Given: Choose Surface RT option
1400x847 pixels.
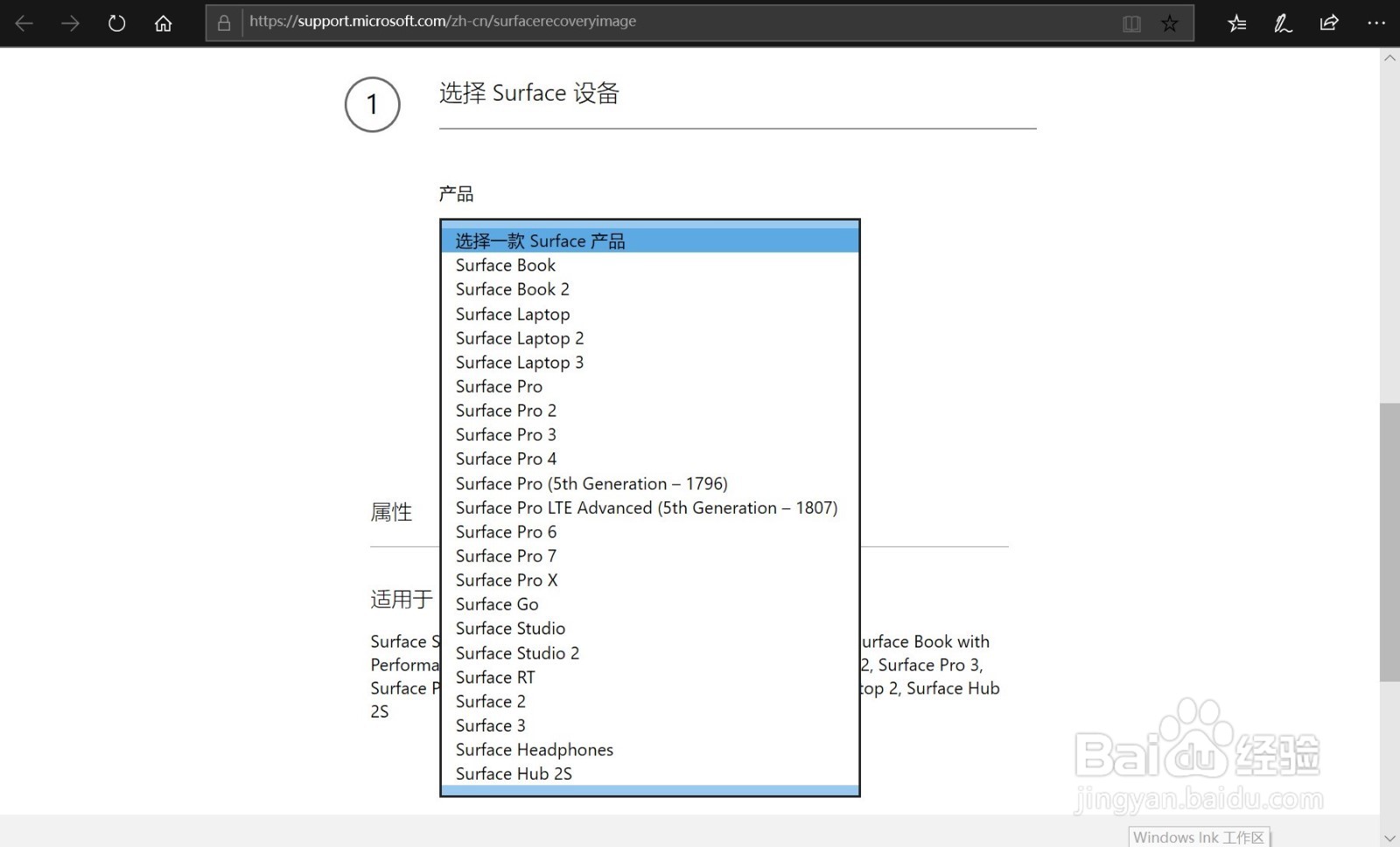Looking at the screenshot, I should pos(650,678).
